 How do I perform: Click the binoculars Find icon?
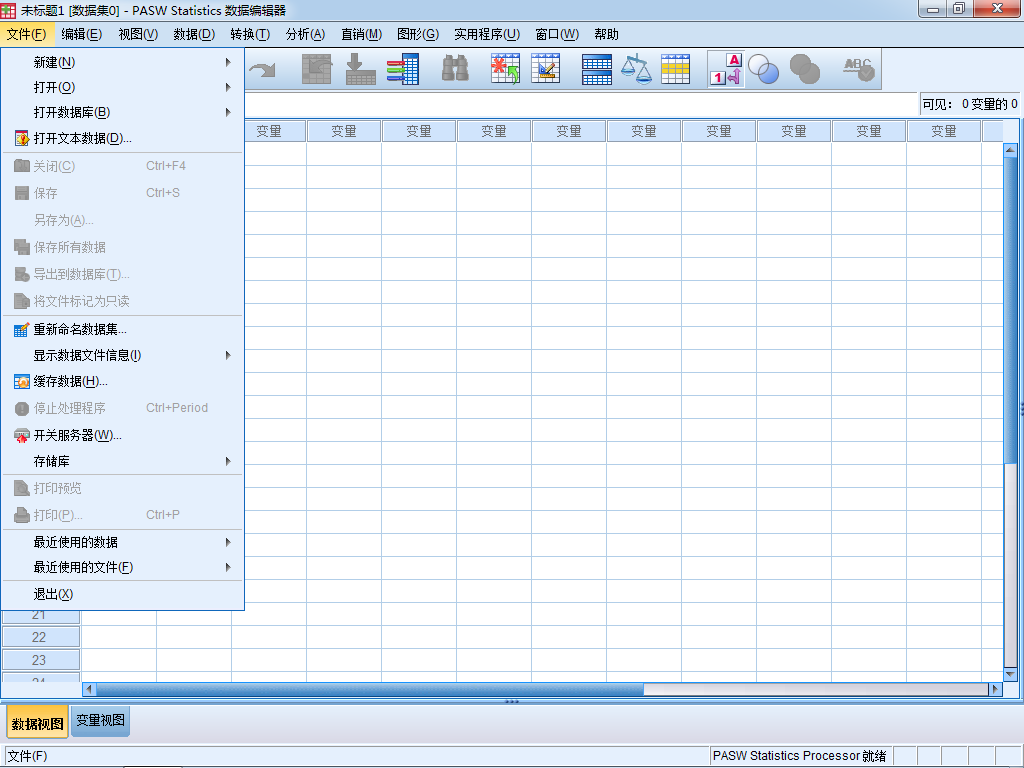tap(455, 69)
